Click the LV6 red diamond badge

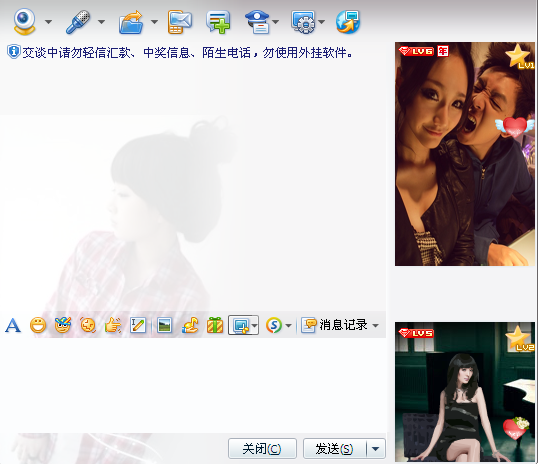point(416,51)
